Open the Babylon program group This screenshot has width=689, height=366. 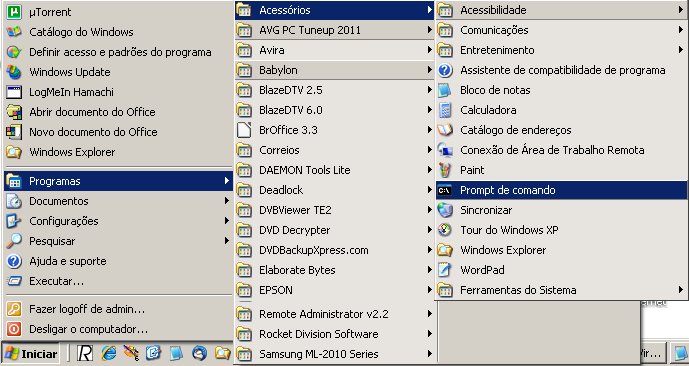pyautogui.click(x=335, y=70)
